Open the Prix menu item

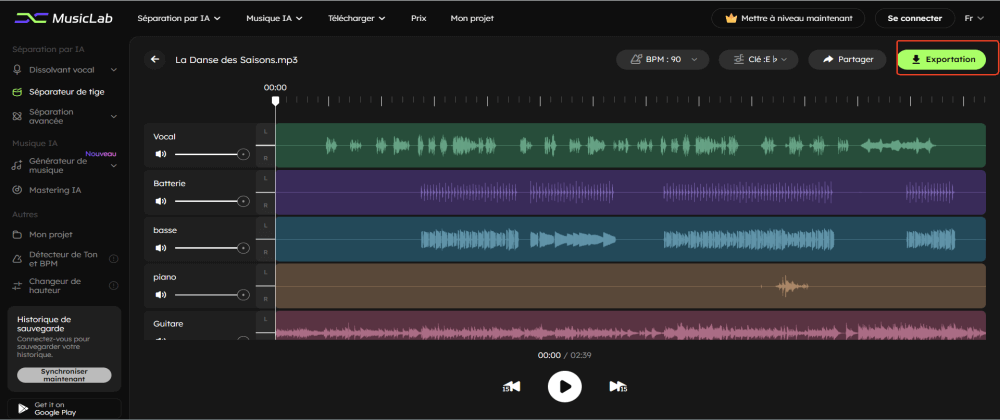click(x=418, y=18)
